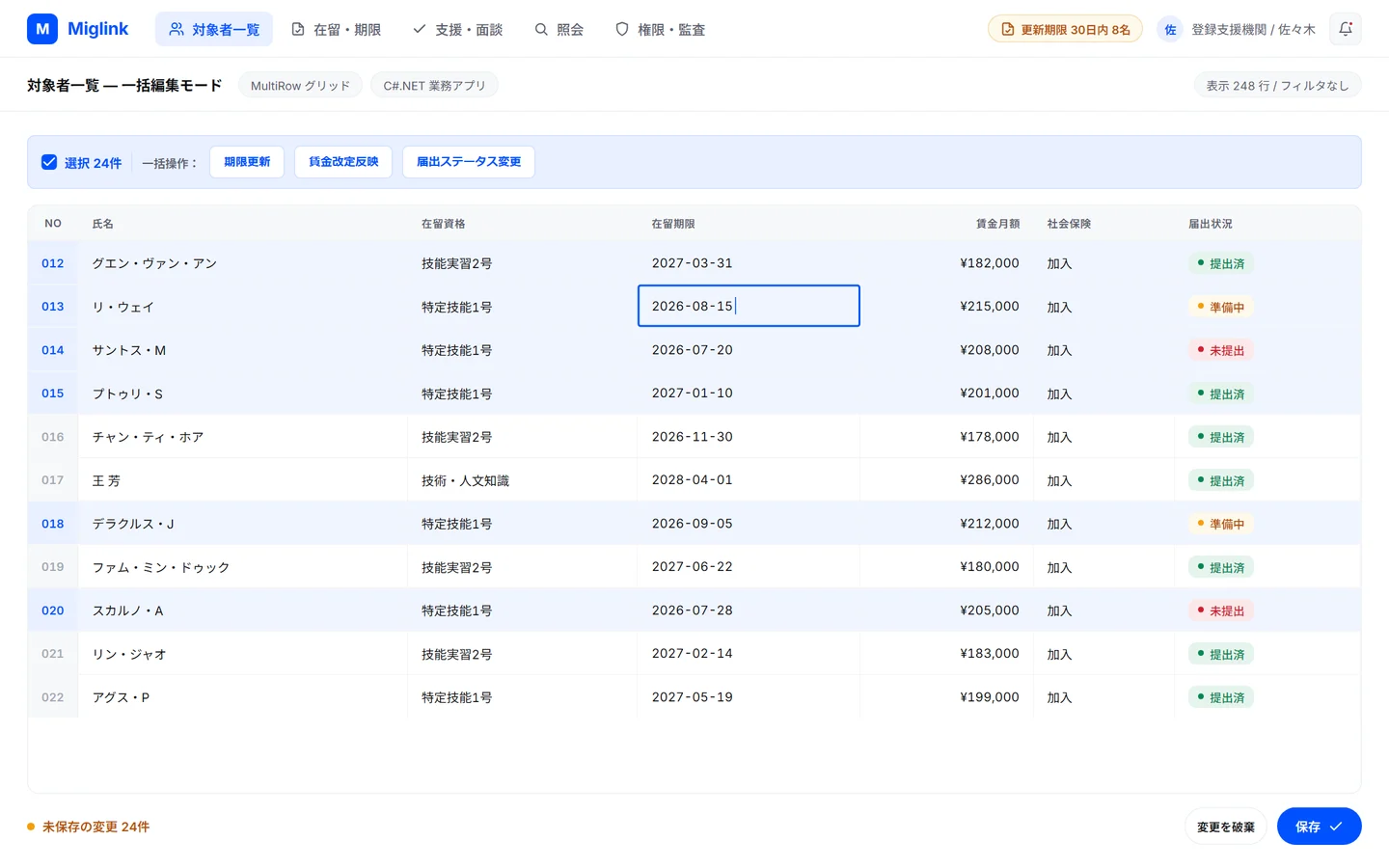The height and width of the screenshot is (868, 1389).
Task: Click the C#.NET 業務アプリ chip
Action: pos(434,85)
